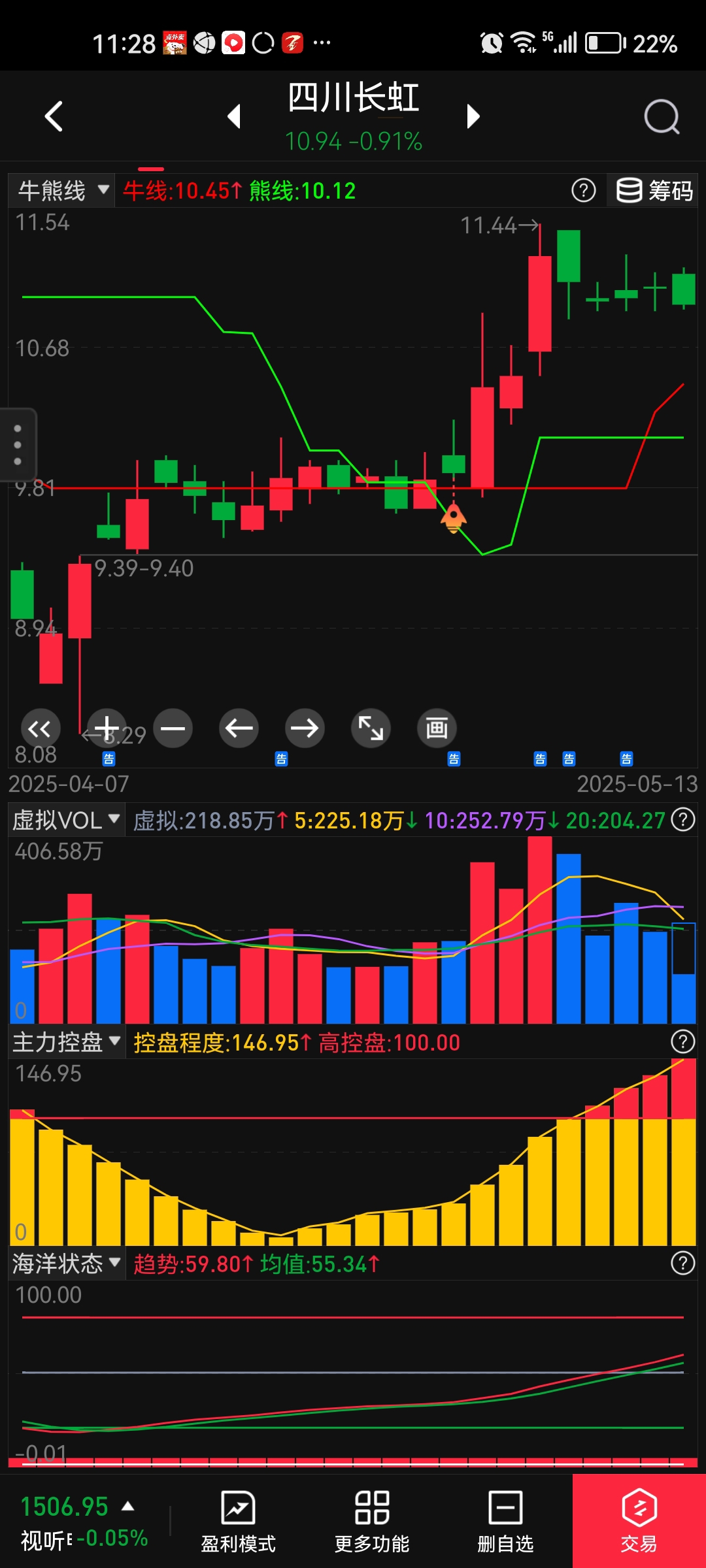Open help icon for 海洋状态 panel

point(683,1264)
